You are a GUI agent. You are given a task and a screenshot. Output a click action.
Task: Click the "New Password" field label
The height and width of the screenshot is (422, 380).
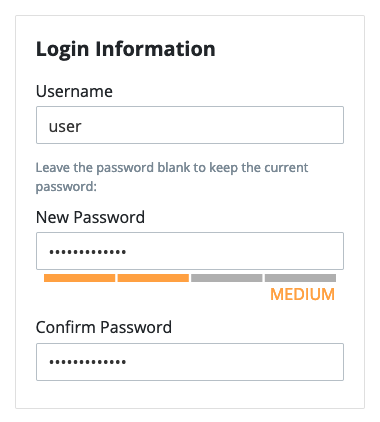[x=90, y=217]
